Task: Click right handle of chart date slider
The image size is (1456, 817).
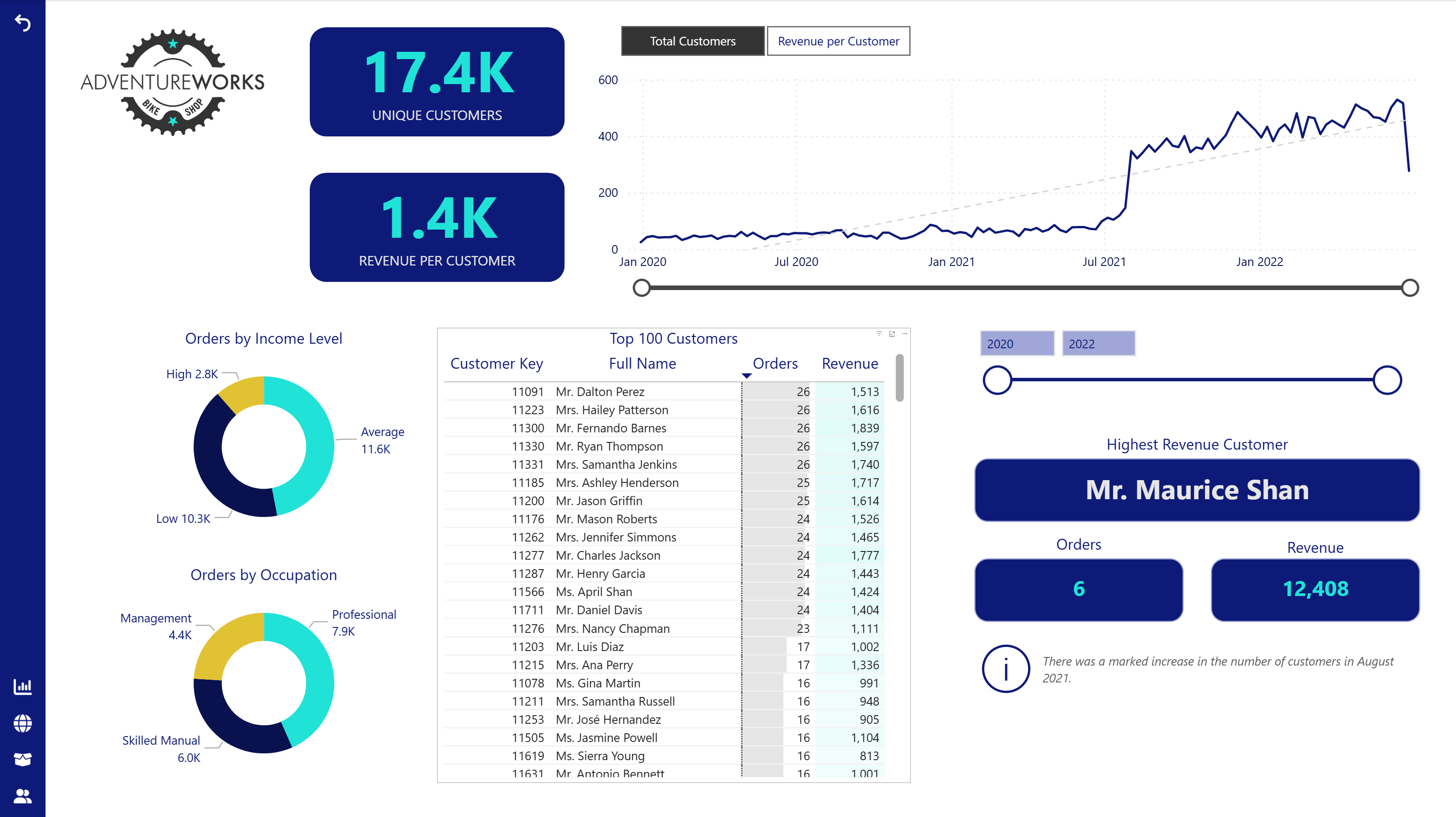Action: pos(1410,288)
